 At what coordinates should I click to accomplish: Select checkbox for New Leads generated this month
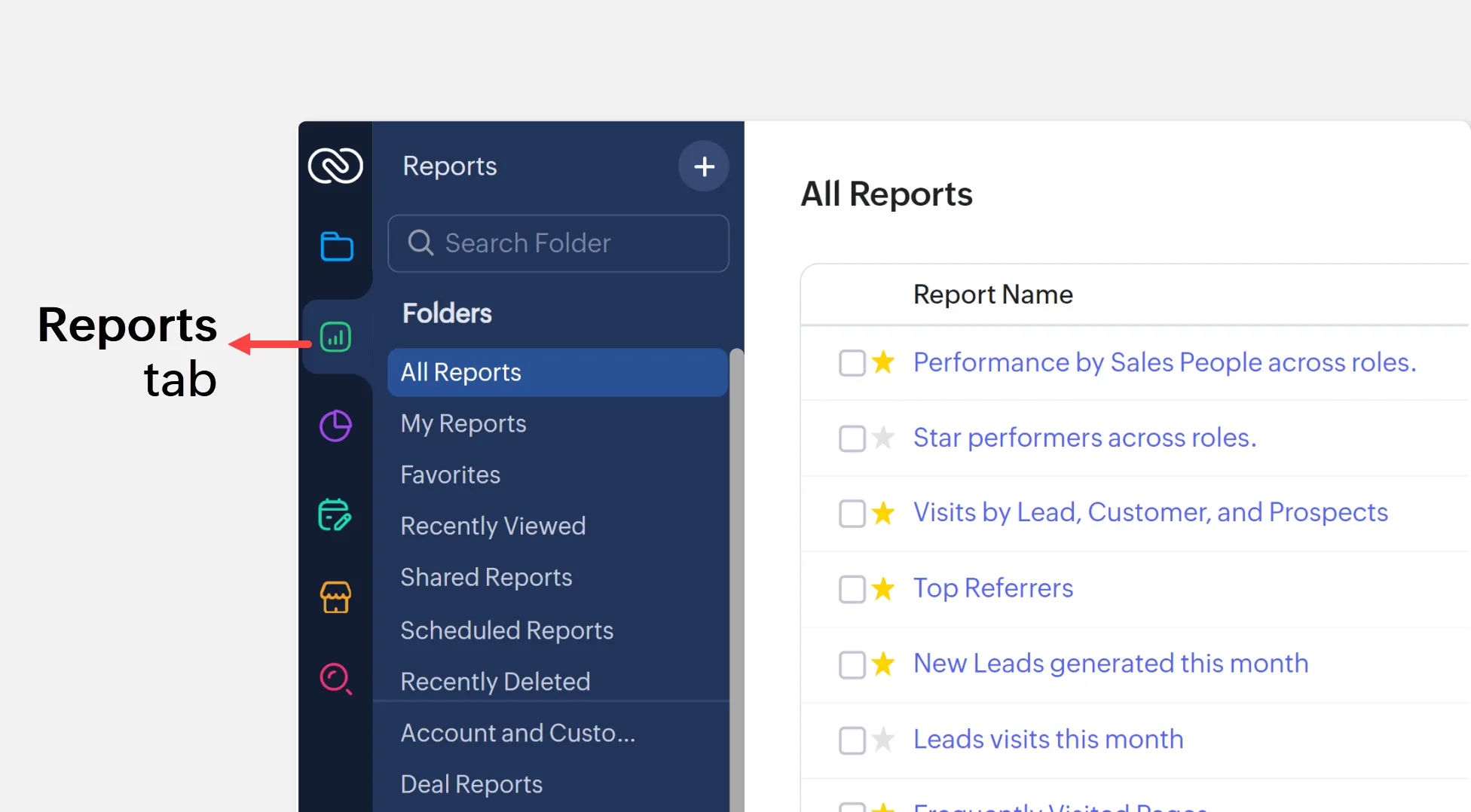click(852, 664)
